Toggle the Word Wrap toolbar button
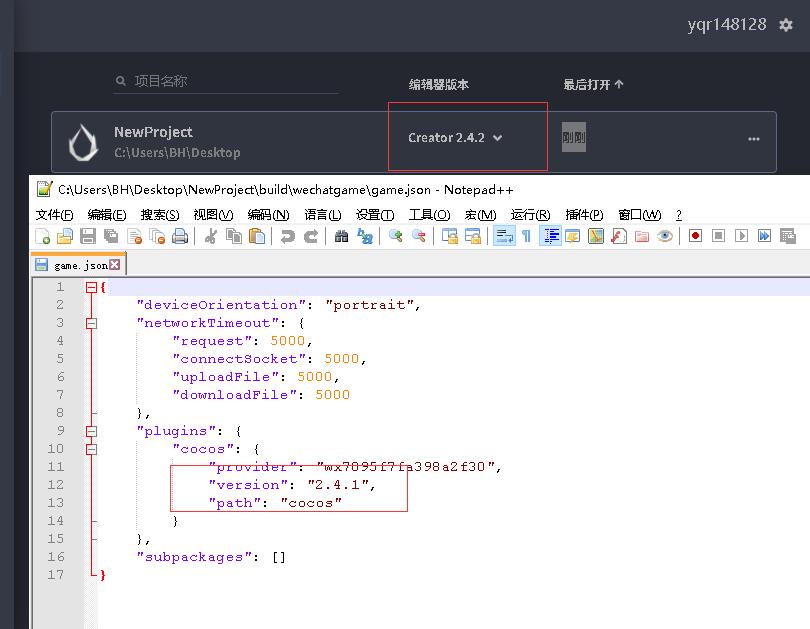Screen dimensions: 810x629 (x=504, y=236)
